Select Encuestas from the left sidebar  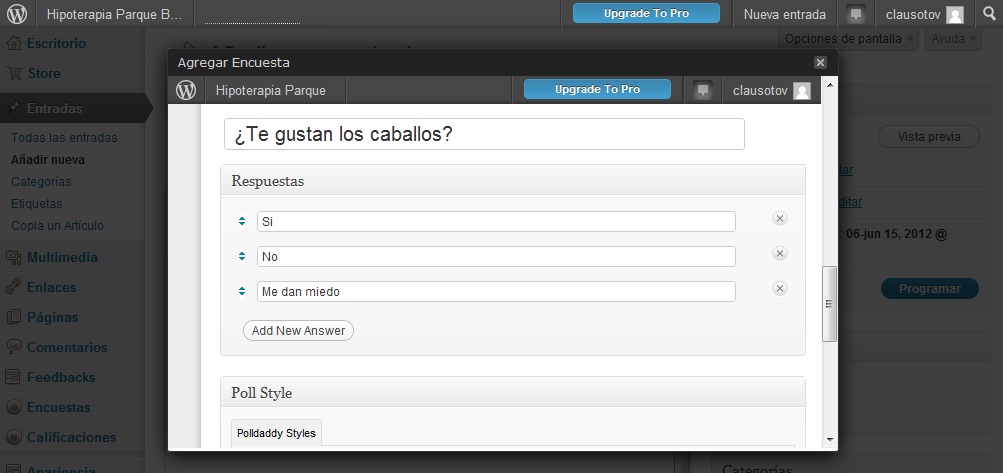coord(58,407)
